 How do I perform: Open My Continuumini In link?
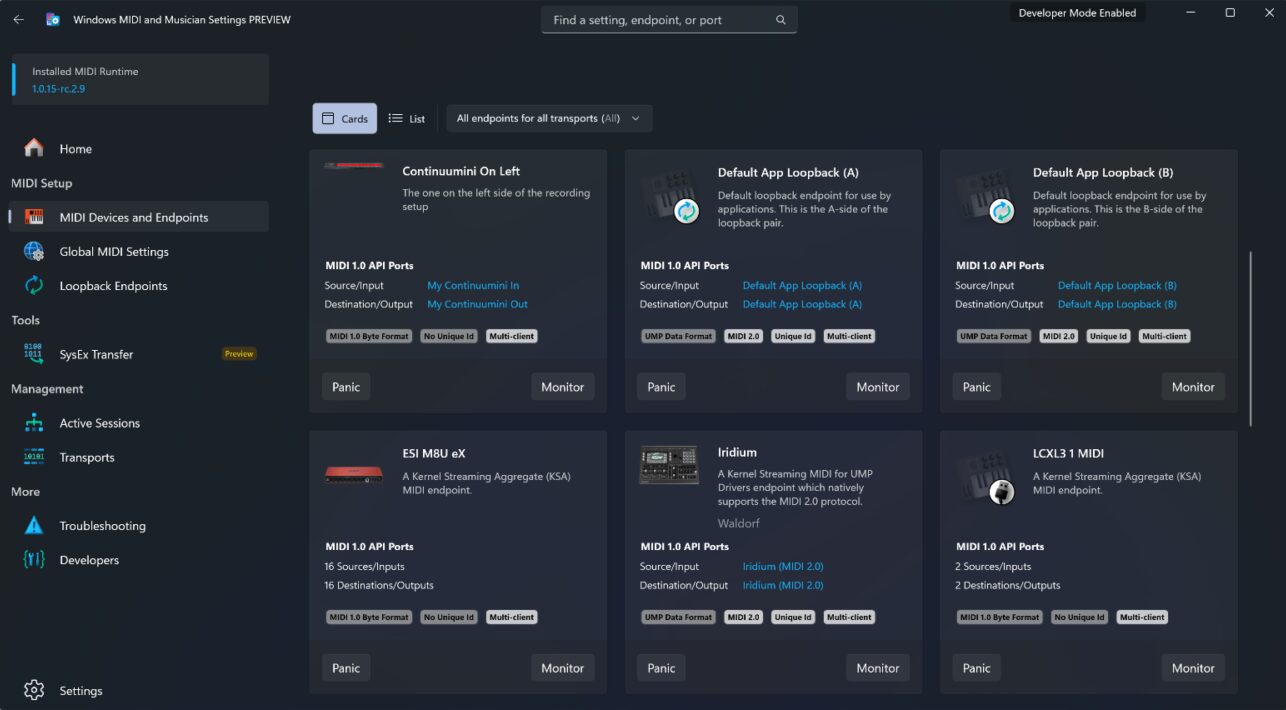tap(473, 286)
